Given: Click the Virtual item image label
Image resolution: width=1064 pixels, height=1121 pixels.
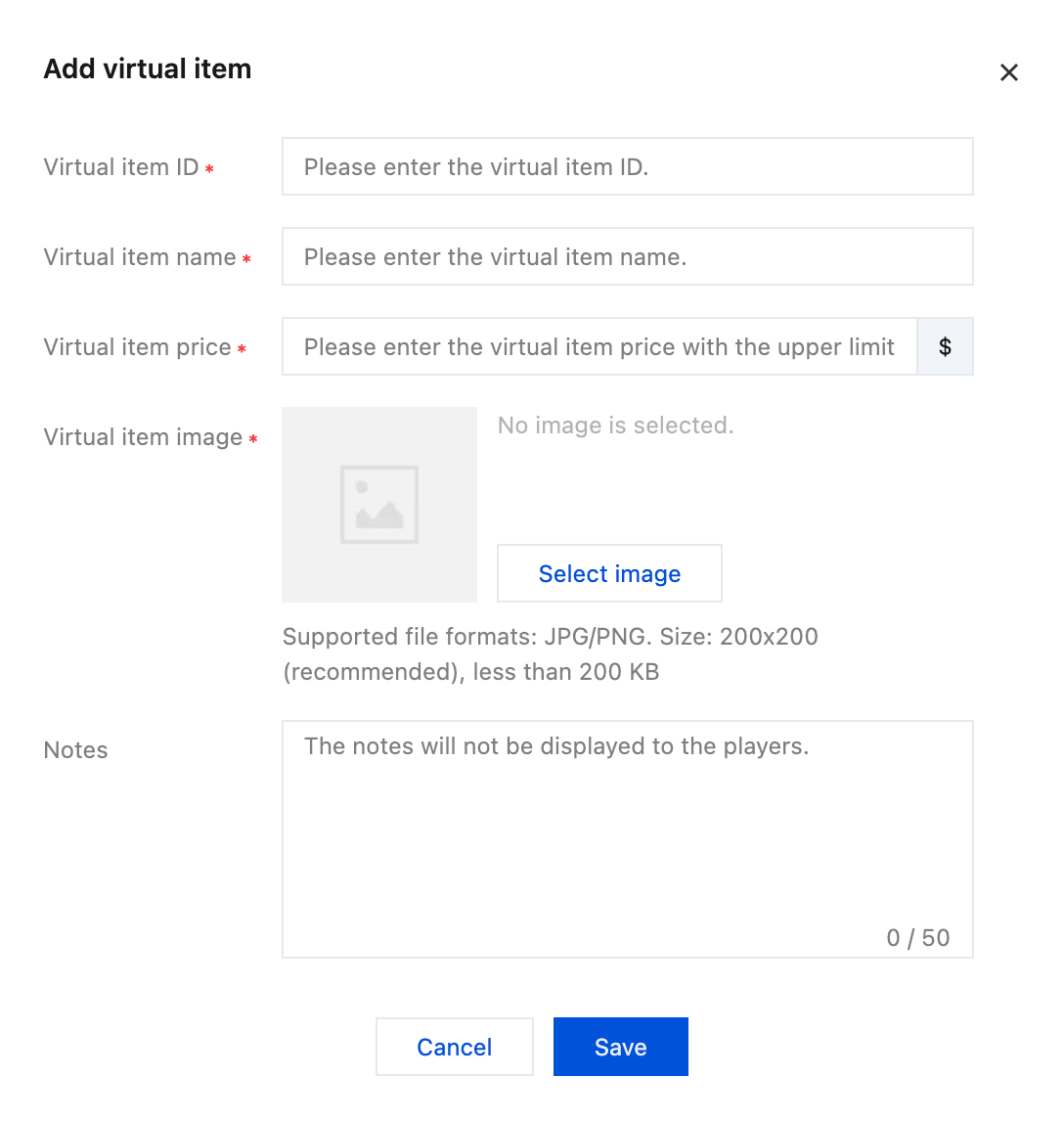Looking at the screenshot, I should point(143,437).
